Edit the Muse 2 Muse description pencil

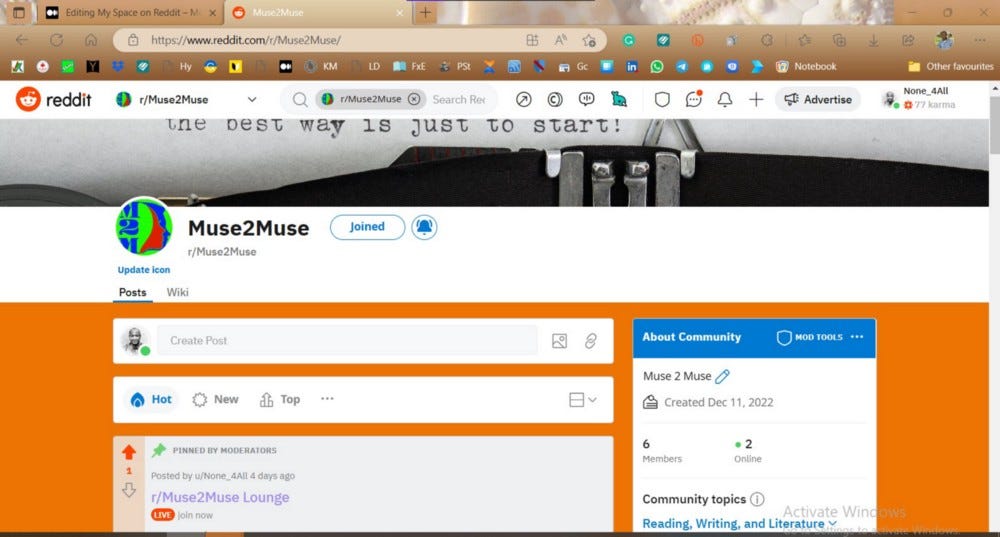point(722,376)
